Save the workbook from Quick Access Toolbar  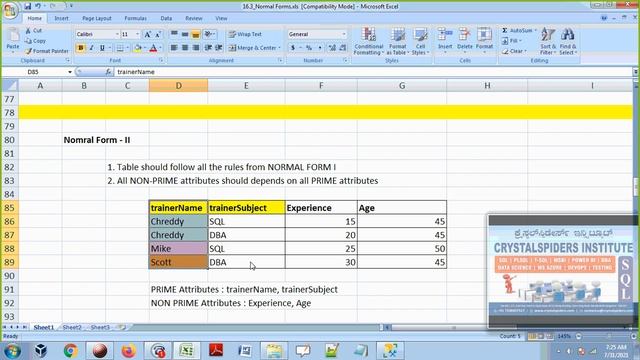click(x=27, y=6)
